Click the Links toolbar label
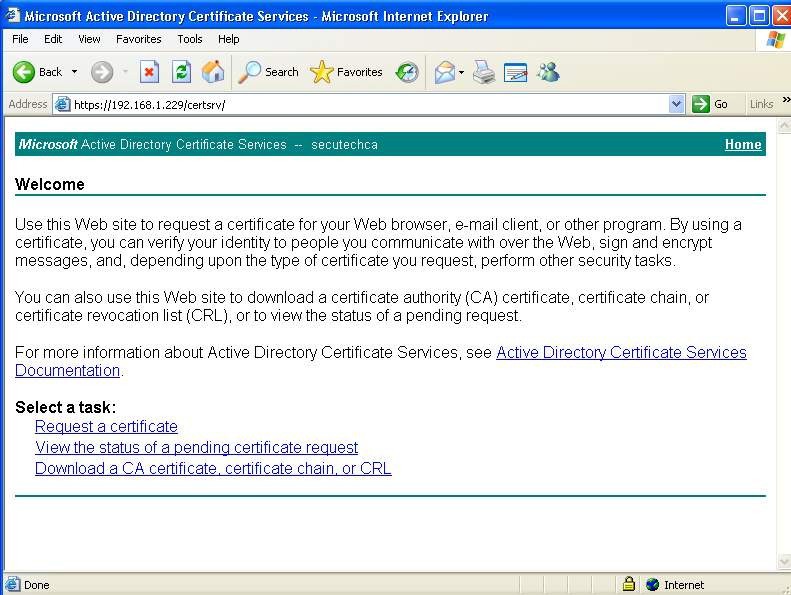The height and width of the screenshot is (595, 791). 761,104
